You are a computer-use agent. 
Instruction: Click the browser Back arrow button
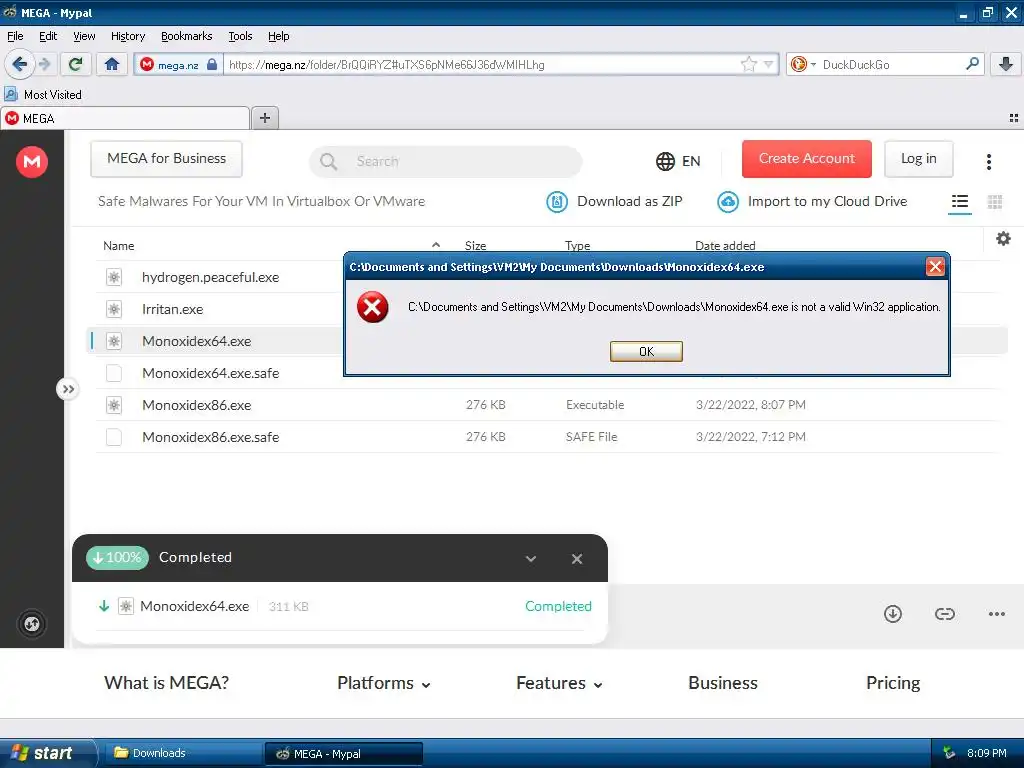(19, 64)
